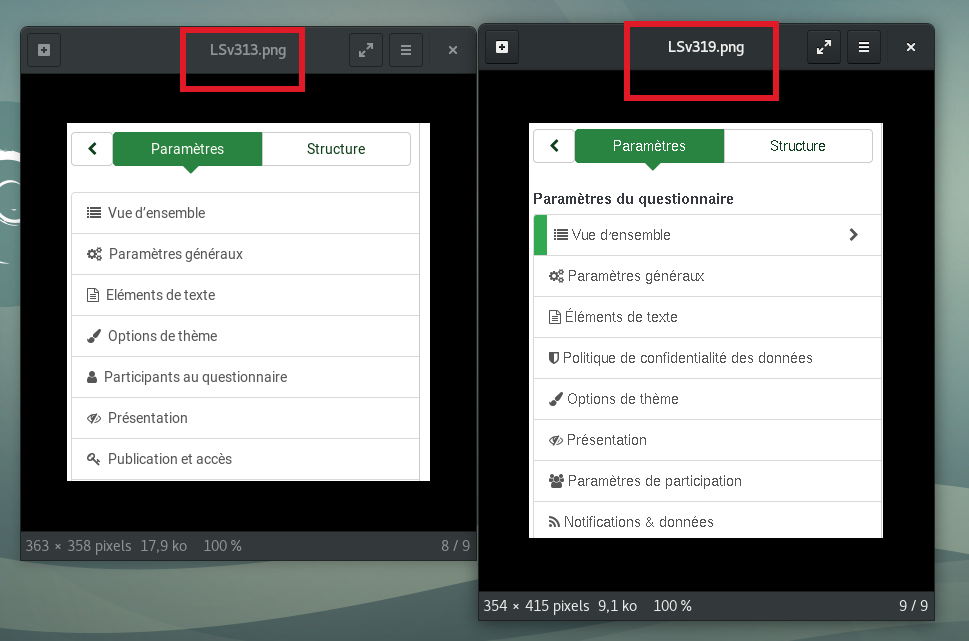Open Publication et accès entry
This screenshot has height=641, width=969.
(245, 459)
